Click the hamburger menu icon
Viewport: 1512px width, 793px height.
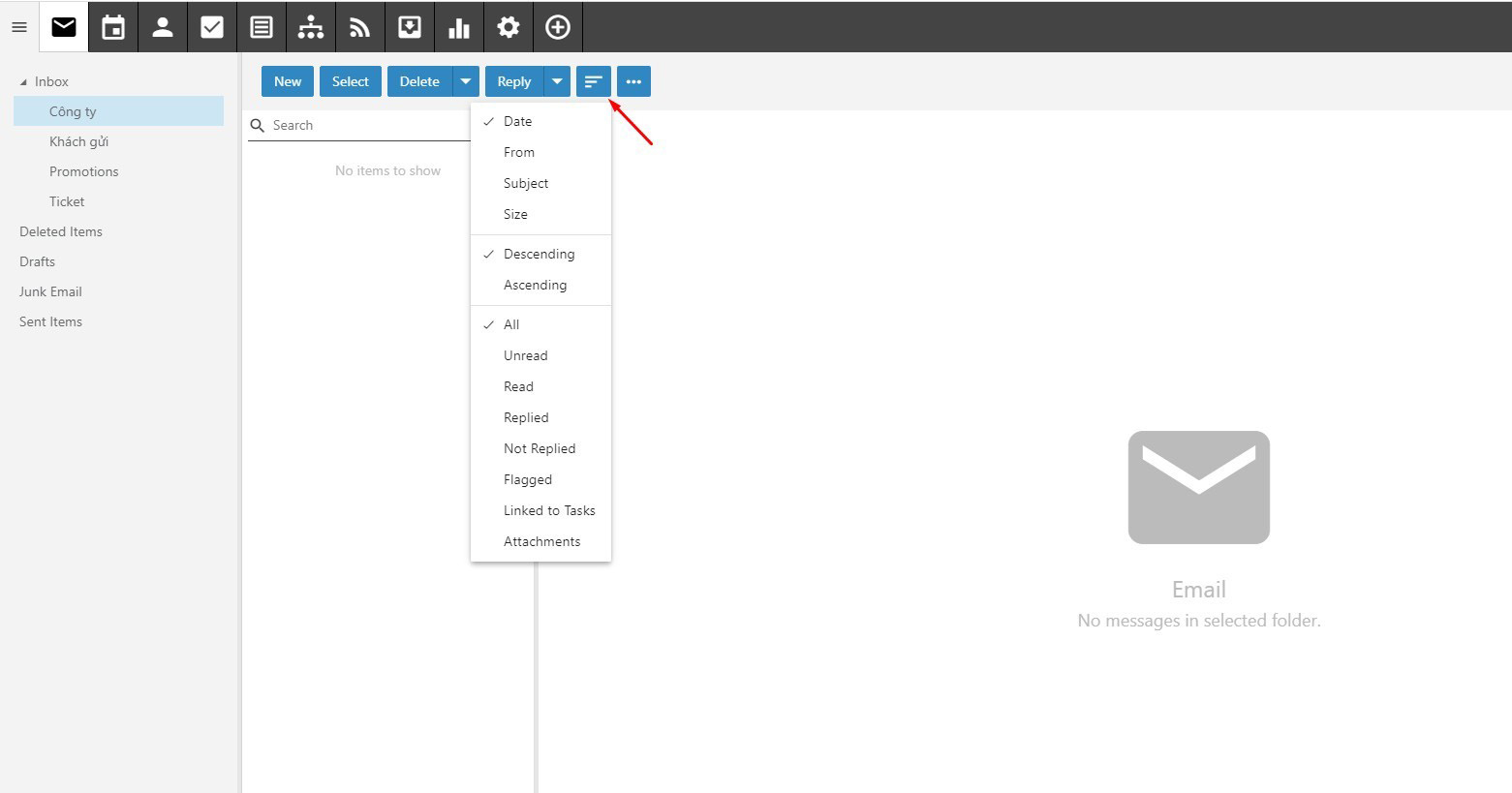pos(19,27)
